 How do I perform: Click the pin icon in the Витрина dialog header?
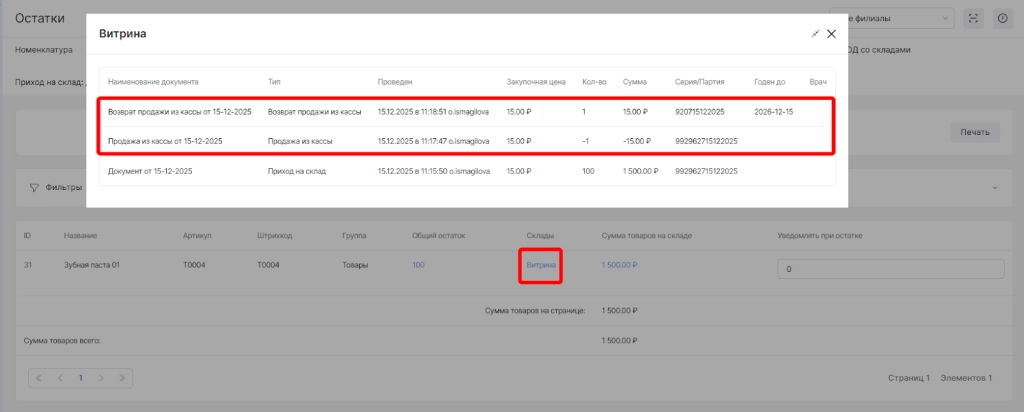click(x=815, y=34)
